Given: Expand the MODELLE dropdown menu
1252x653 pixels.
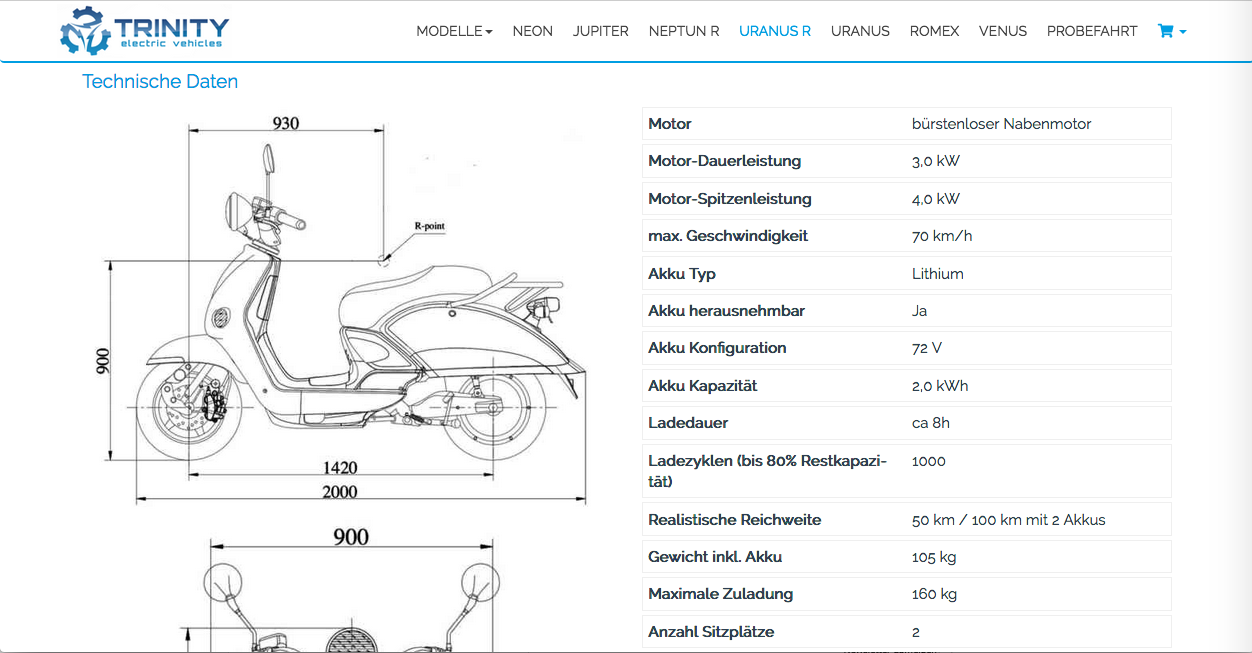Looking at the screenshot, I should 454,31.
